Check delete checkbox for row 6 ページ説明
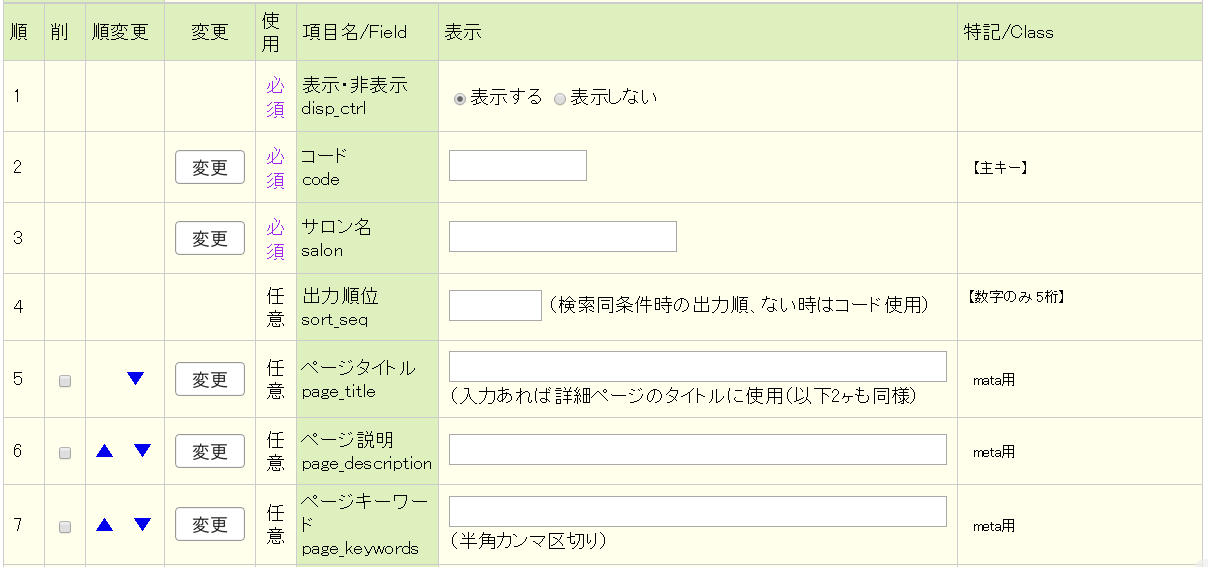Image resolution: width=1208 pixels, height=567 pixels. [65, 453]
